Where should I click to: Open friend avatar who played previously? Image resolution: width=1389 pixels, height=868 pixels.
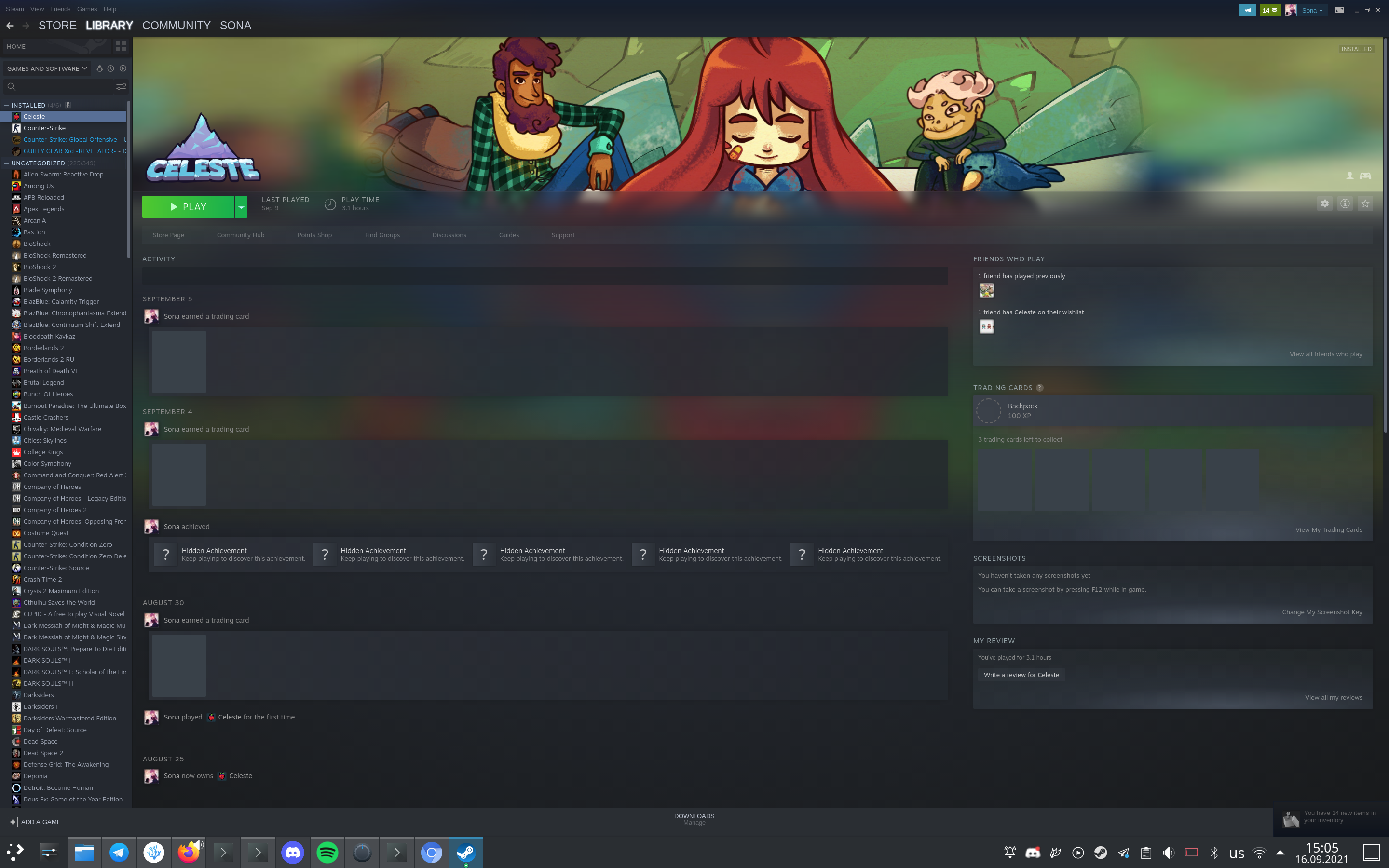click(986, 290)
